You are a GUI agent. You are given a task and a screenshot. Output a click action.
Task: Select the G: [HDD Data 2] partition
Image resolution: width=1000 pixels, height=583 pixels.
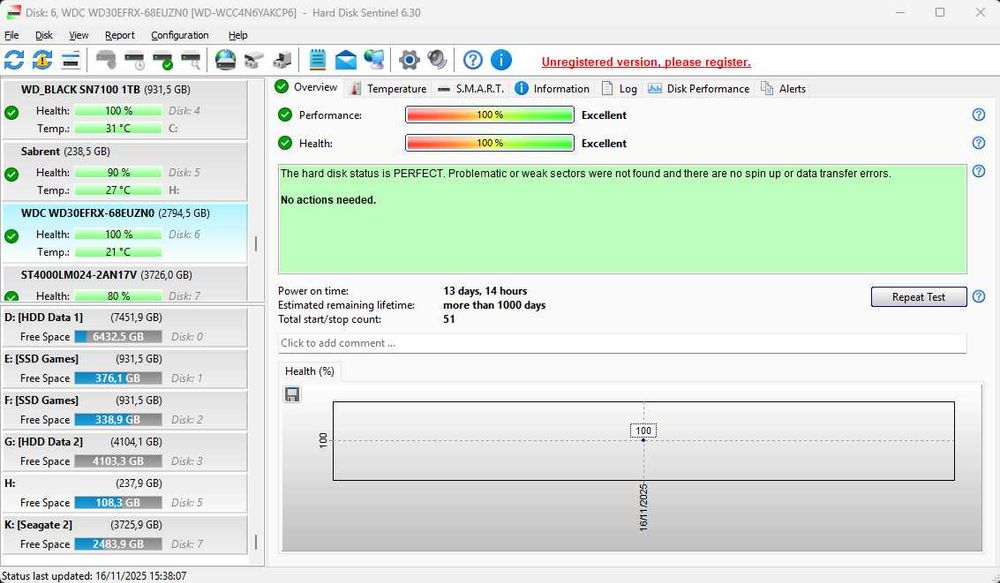click(x=124, y=451)
